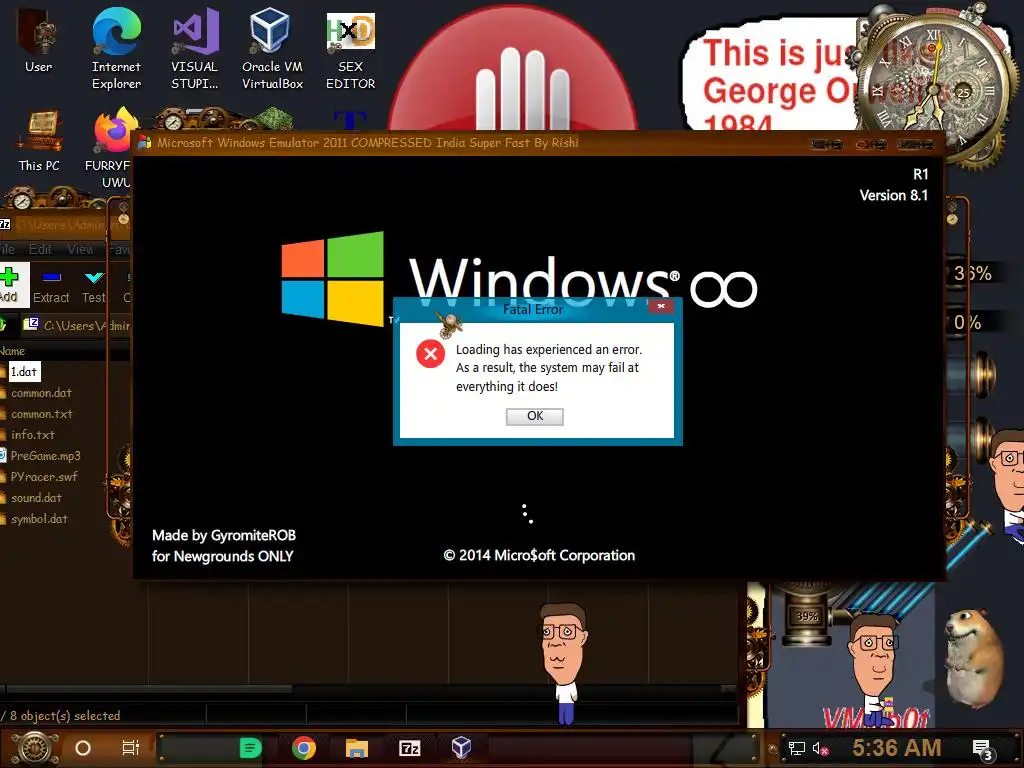The width and height of the screenshot is (1024, 768).
Task: Open the notification center icon
Action: [982, 750]
